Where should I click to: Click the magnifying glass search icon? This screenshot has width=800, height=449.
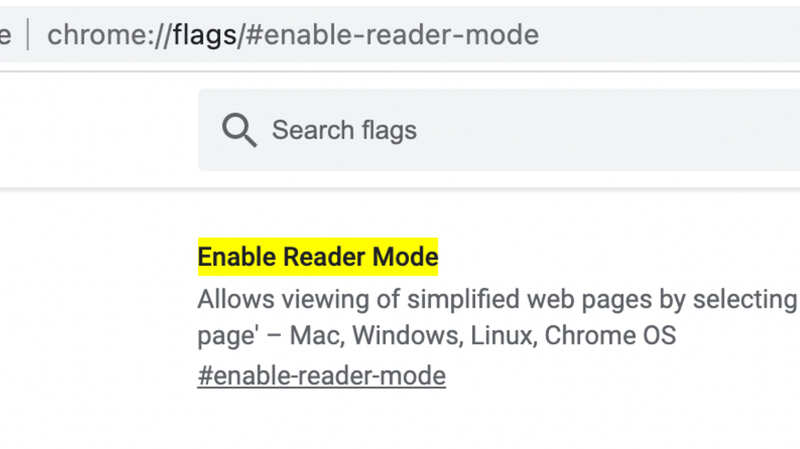[x=239, y=130]
